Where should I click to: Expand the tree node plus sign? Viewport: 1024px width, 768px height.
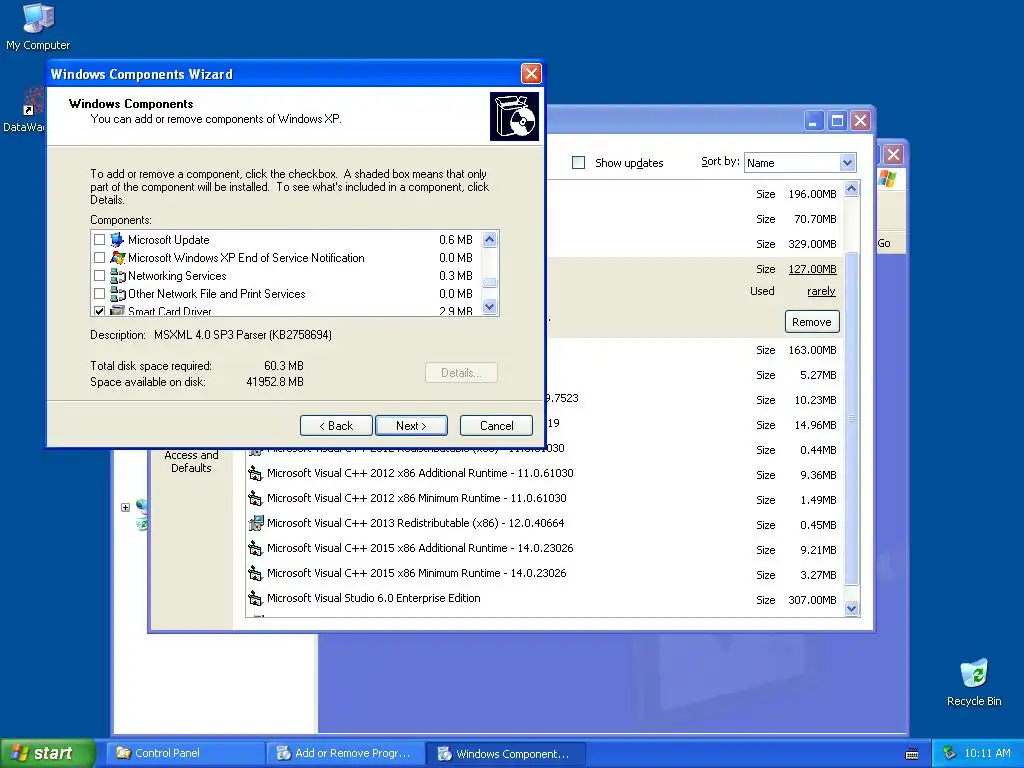pos(125,507)
